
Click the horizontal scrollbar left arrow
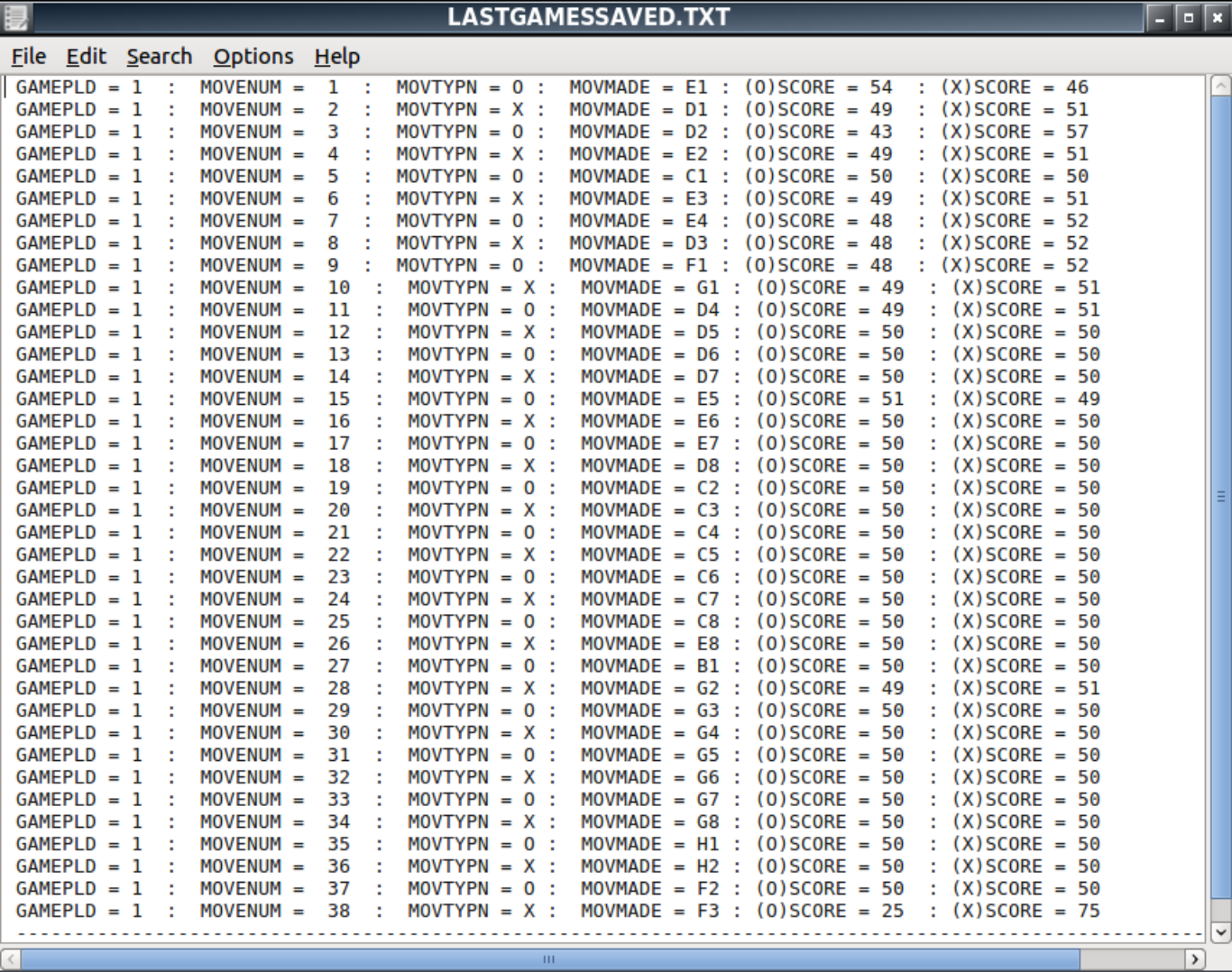coord(10,958)
